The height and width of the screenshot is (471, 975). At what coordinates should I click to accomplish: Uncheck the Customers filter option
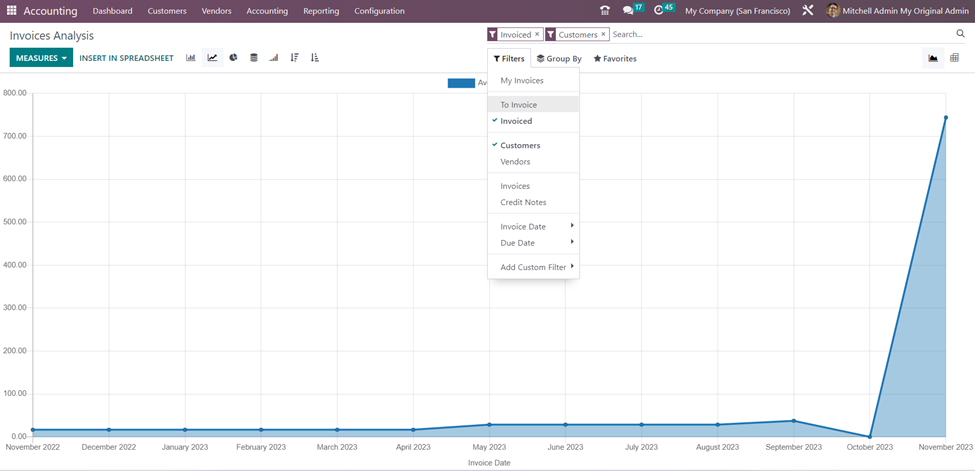click(520, 146)
